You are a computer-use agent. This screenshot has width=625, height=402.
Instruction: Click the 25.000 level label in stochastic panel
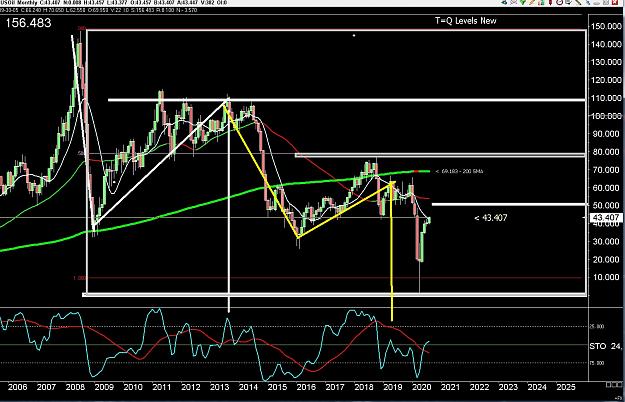click(597, 327)
